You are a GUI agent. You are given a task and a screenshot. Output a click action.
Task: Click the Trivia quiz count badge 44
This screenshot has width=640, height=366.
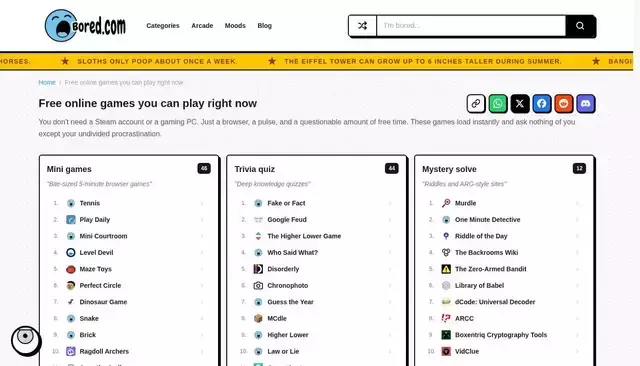[391, 168]
